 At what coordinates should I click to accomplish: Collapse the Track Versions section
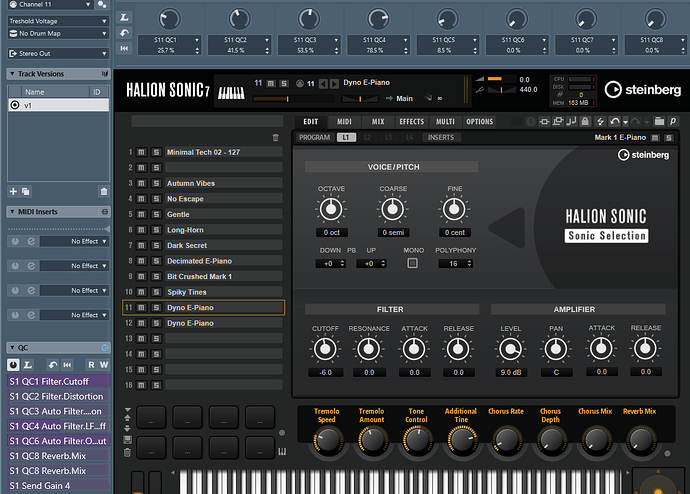(x=12, y=74)
